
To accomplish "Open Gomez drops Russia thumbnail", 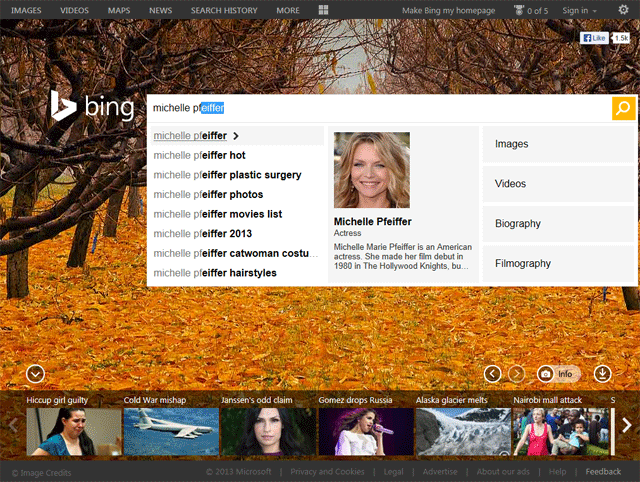I will point(366,432).
